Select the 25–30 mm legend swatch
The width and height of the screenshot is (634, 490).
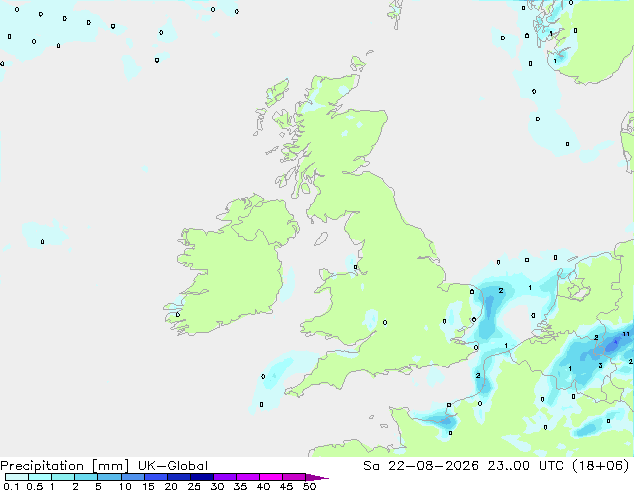point(201,477)
